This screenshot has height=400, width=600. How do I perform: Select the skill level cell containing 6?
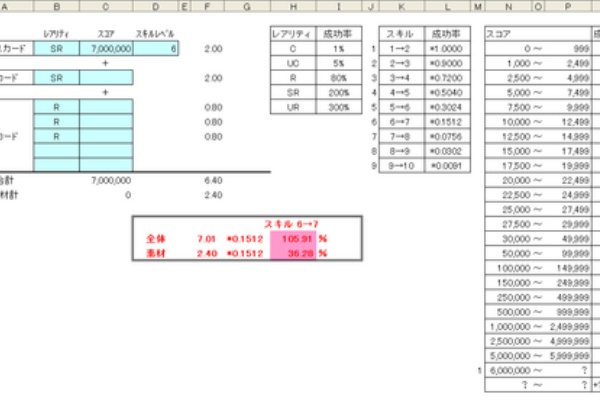[156, 47]
